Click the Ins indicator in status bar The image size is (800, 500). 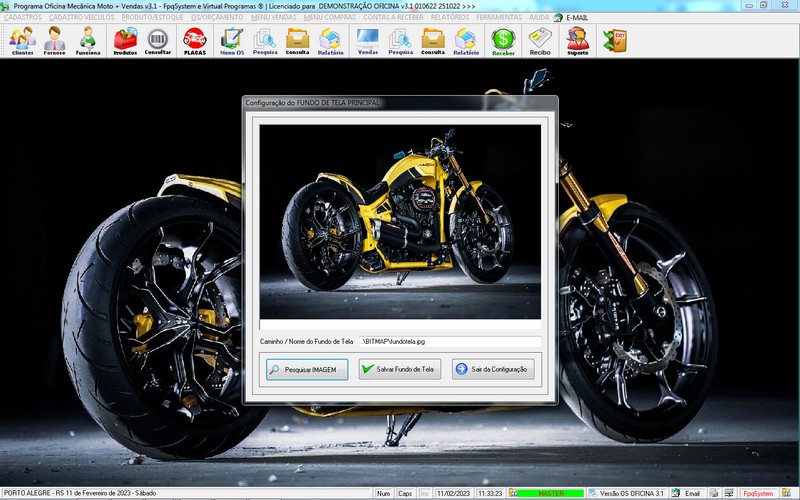[x=424, y=493]
